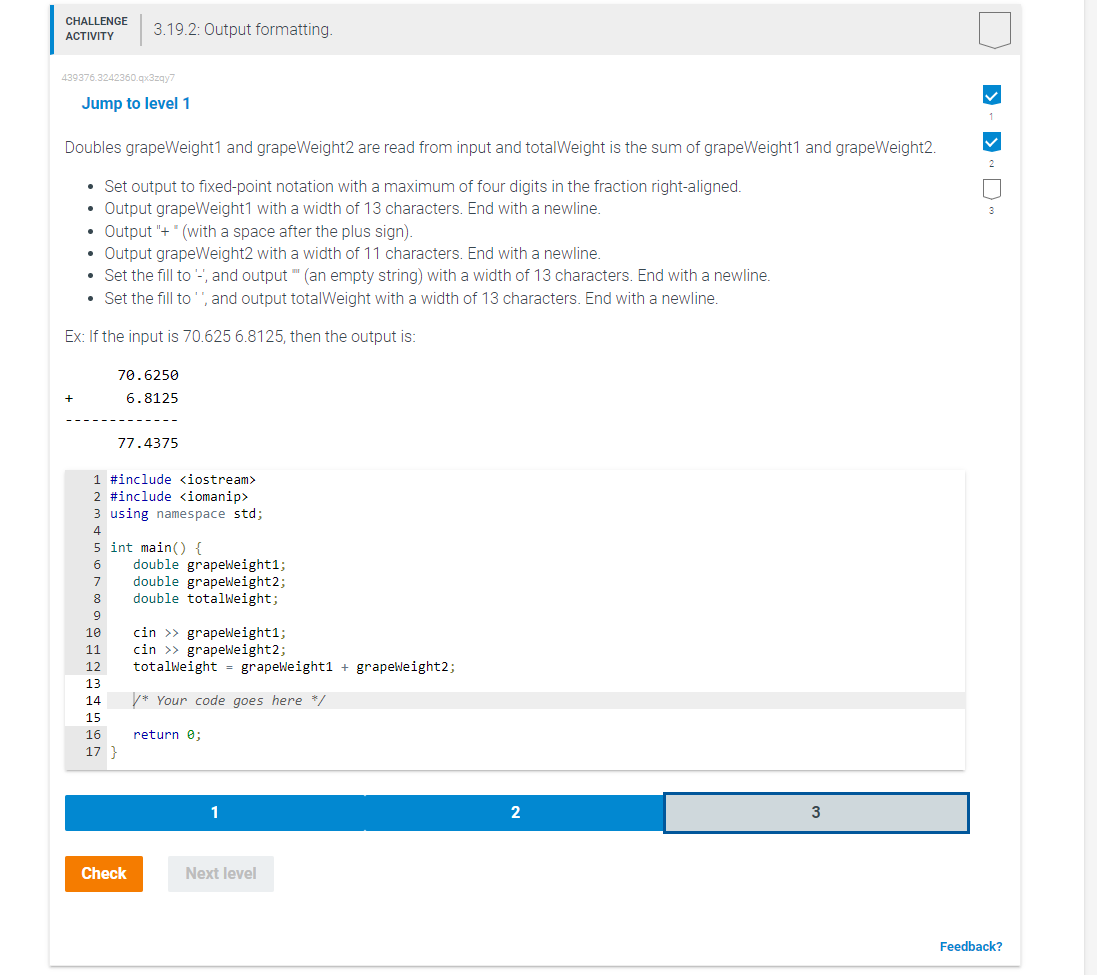Switch to level 2 tab
Viewport: 1097px width, 975px height.
[x=515, y=813]
